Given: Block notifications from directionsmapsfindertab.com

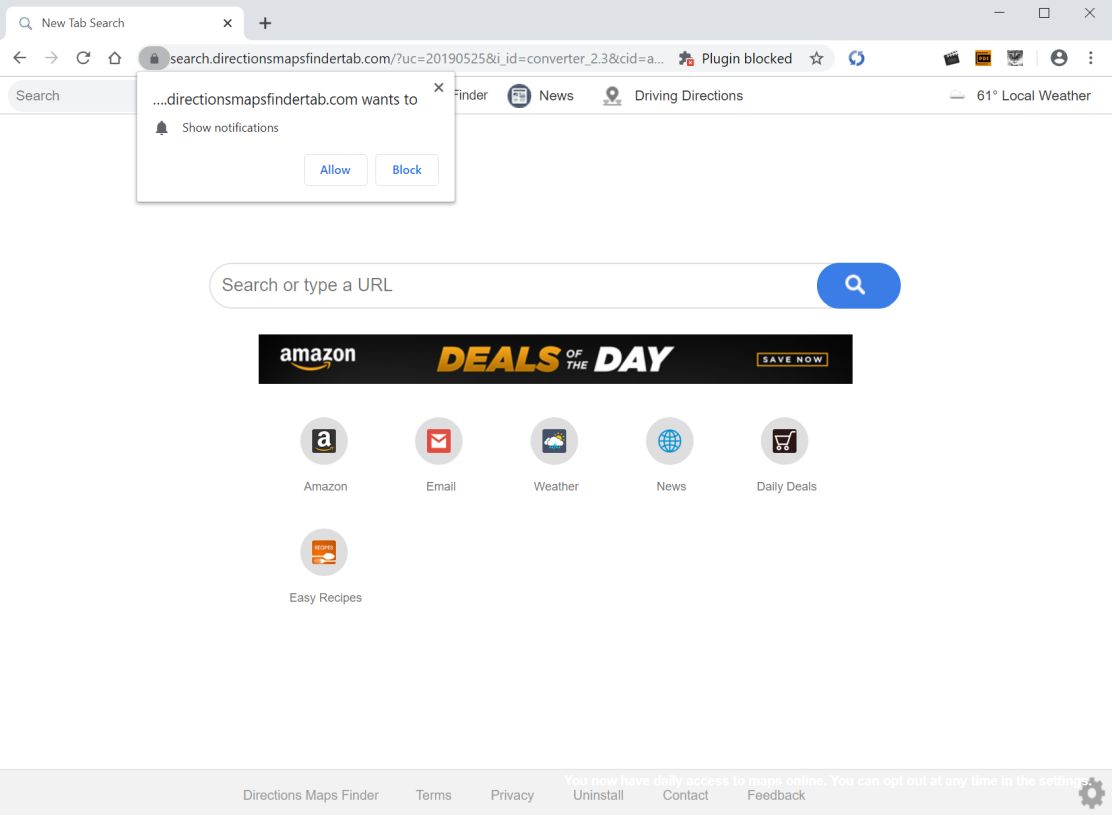Looking at the screenshot, I should point(406,169).
